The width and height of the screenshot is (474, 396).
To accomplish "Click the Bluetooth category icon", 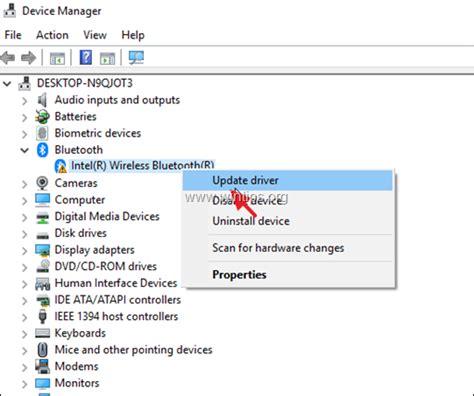I will pyautogui.click(x=42, y=150).
